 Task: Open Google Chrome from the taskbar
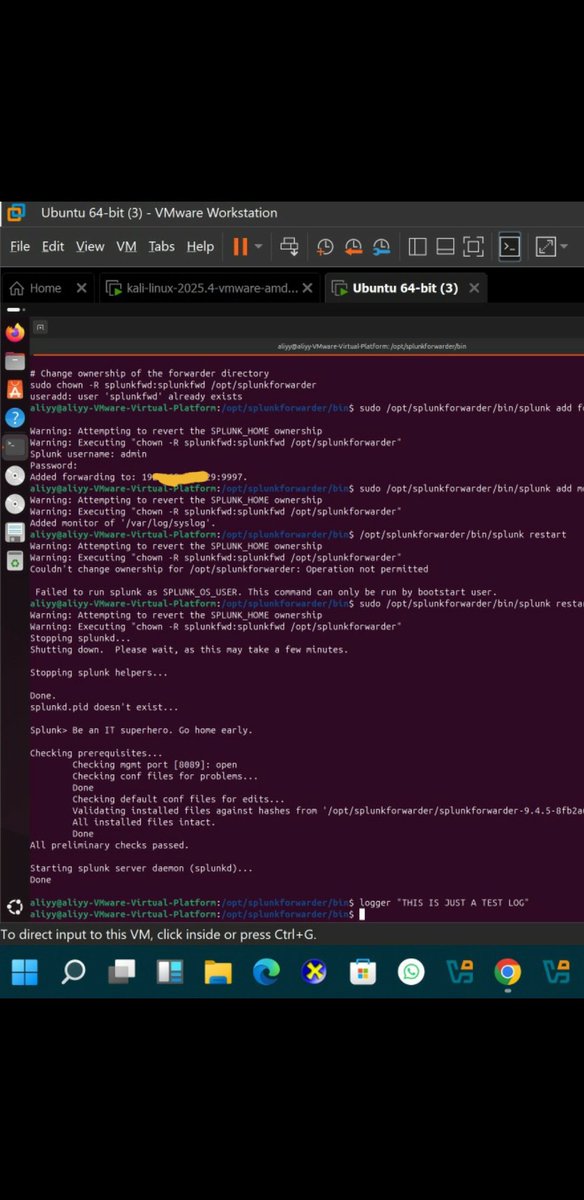507,971
